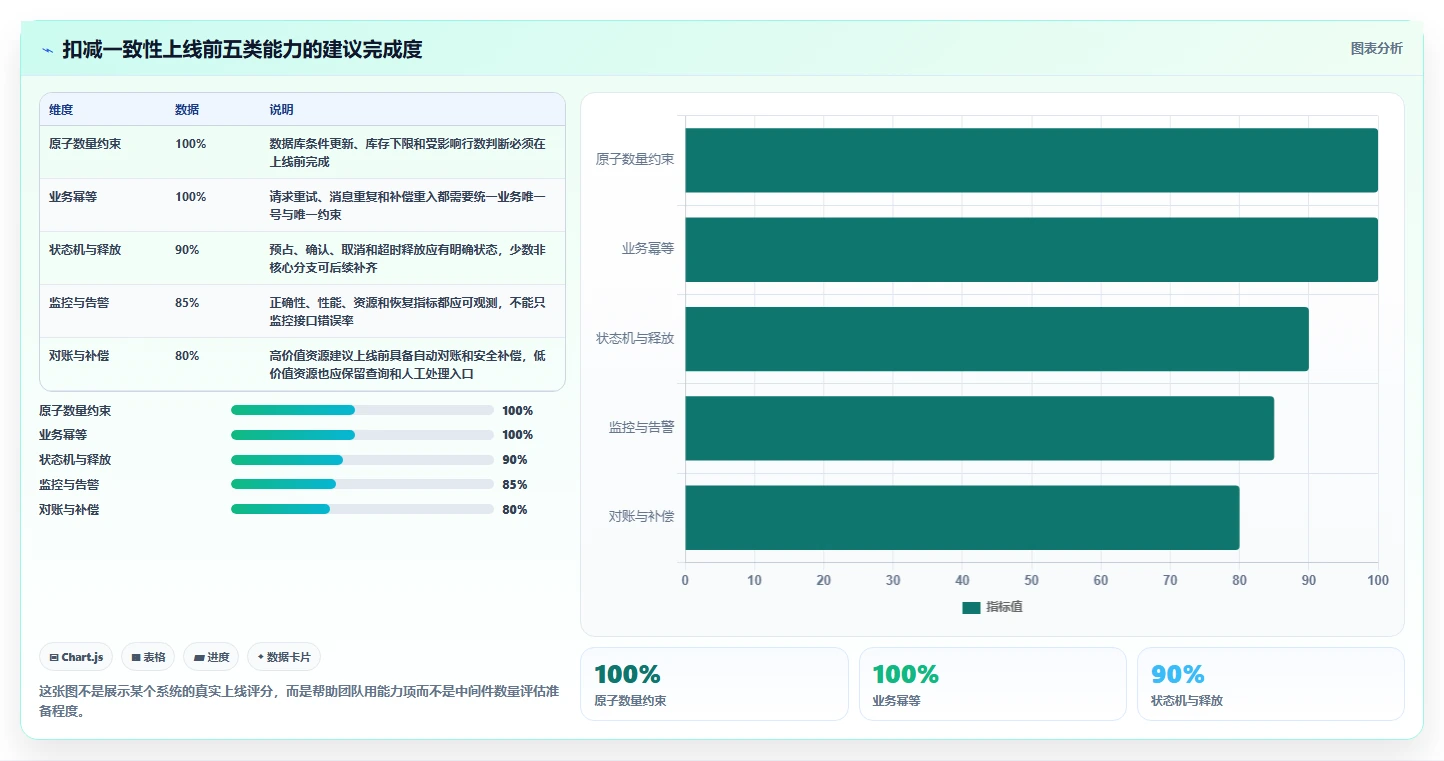Click the 原子数量约束 y-axis label
Viewport: 1444px width, 761px height.
point(635,159)
